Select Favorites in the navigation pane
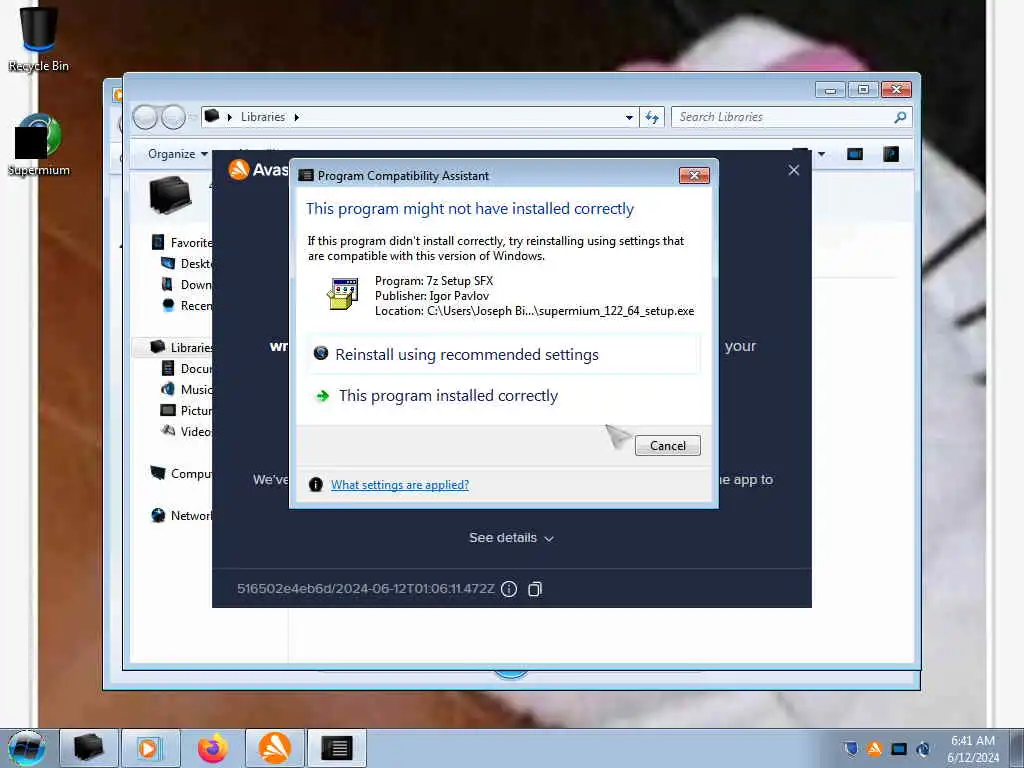Viewport: 1024px width, 768px height. point(182,242)
